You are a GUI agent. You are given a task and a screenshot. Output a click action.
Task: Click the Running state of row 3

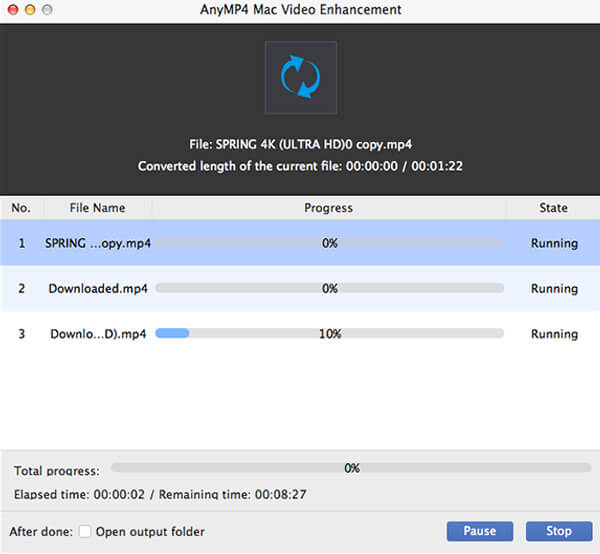554,334
